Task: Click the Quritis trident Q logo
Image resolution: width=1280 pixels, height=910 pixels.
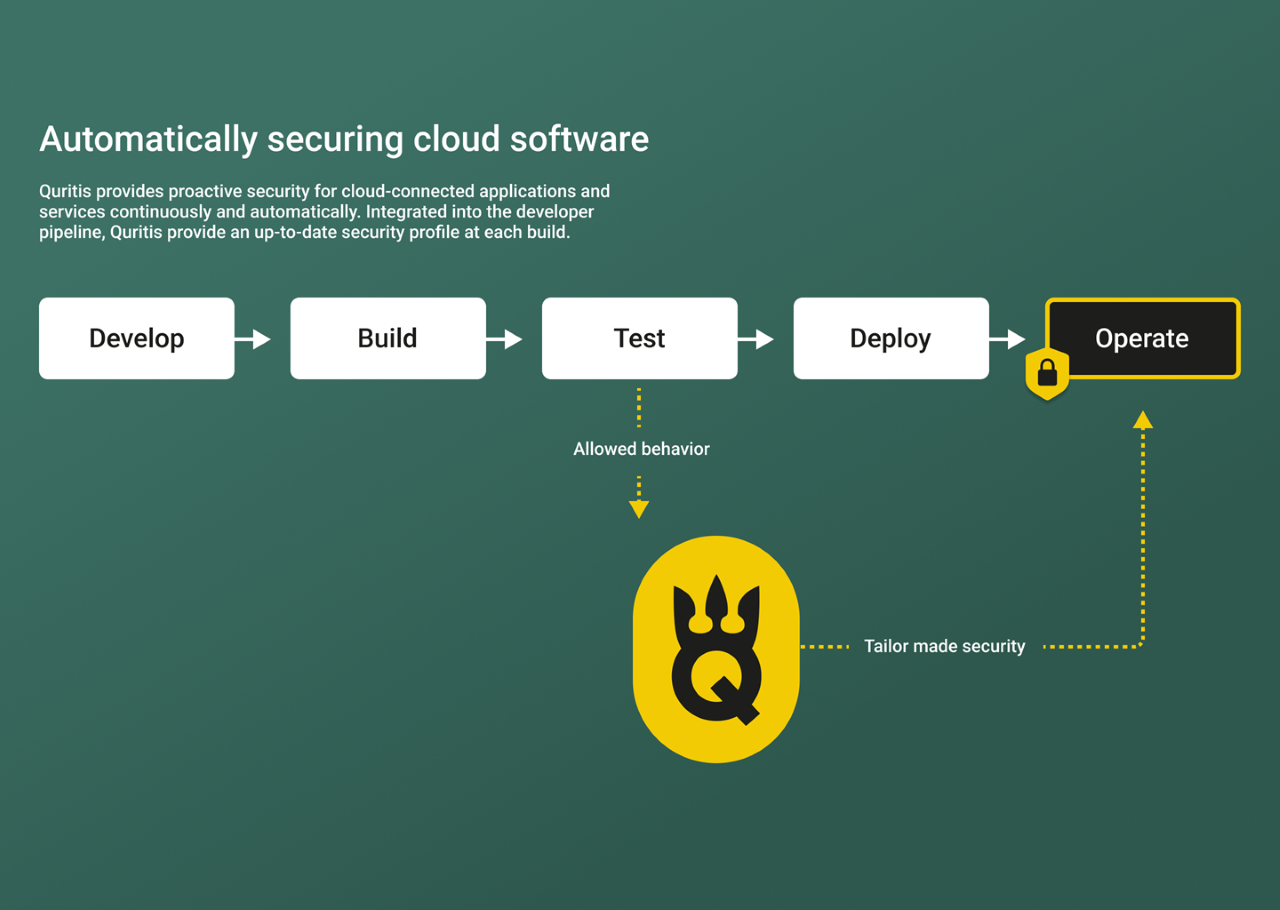Action: click(x=716, y=651)
